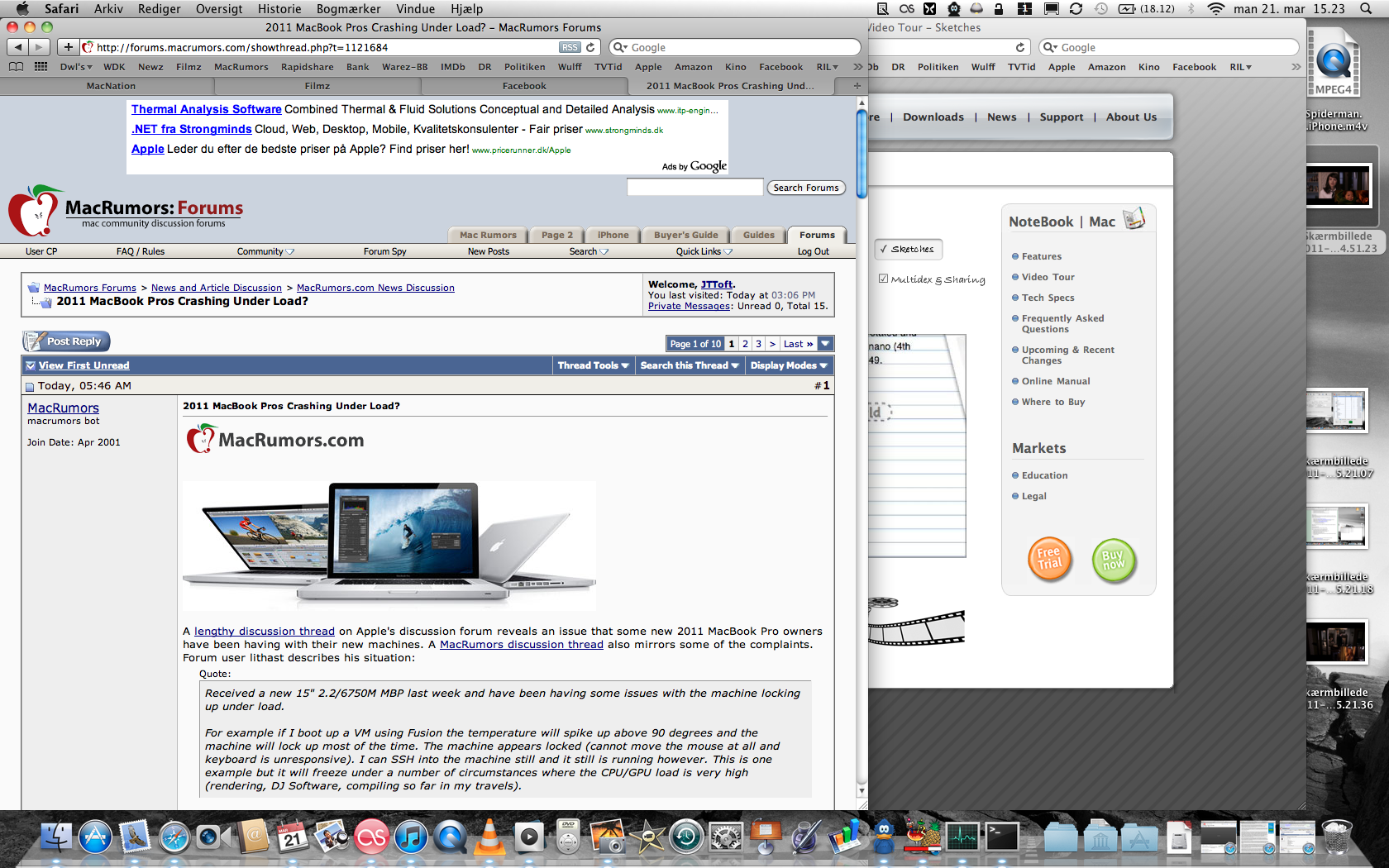Open Mail stamp icon in the dock
Image resolution: width=1389 pixels, height=868 pixels.
[x=134, y=837]
